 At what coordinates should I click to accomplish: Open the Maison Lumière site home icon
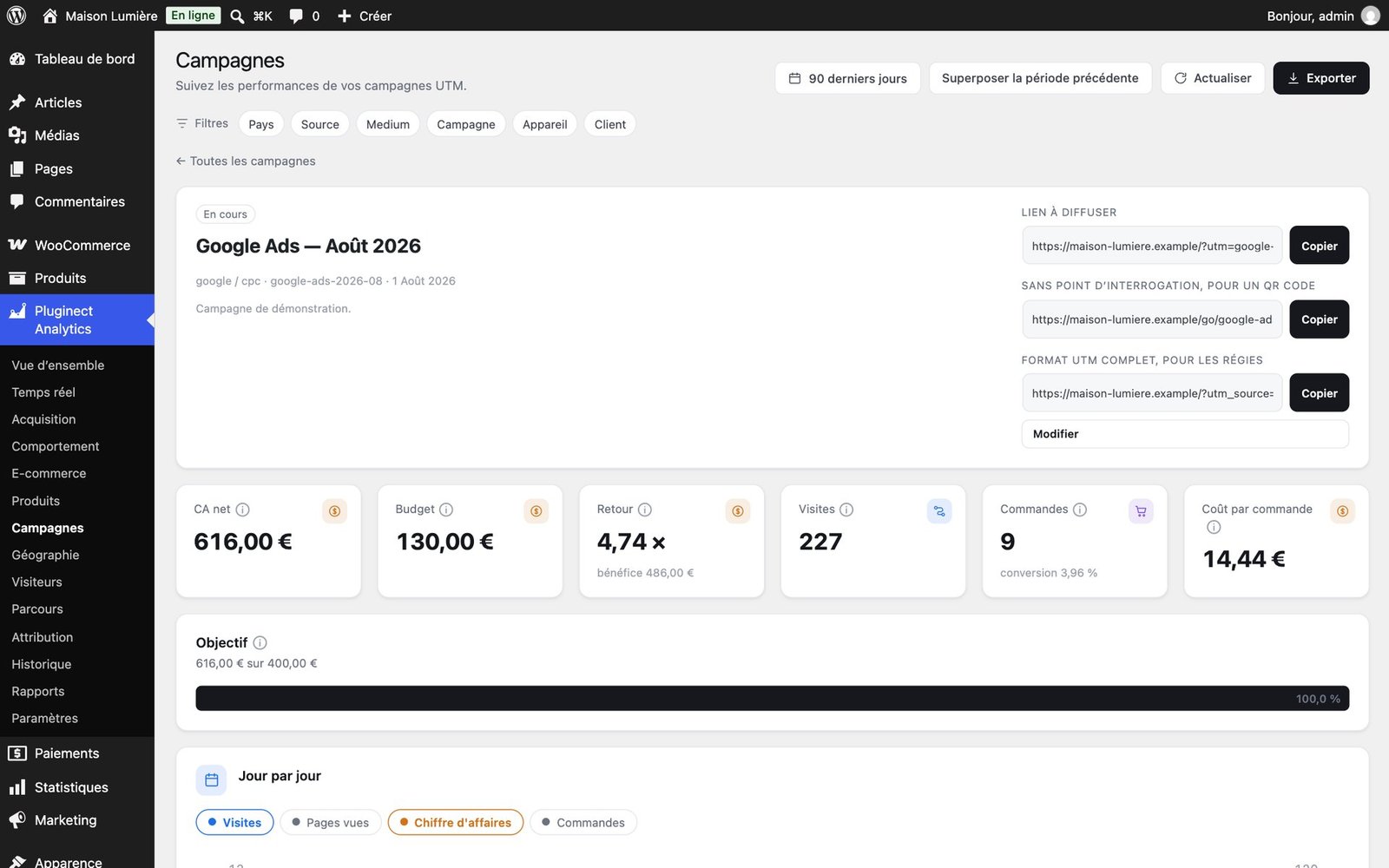tap(50, 16)
